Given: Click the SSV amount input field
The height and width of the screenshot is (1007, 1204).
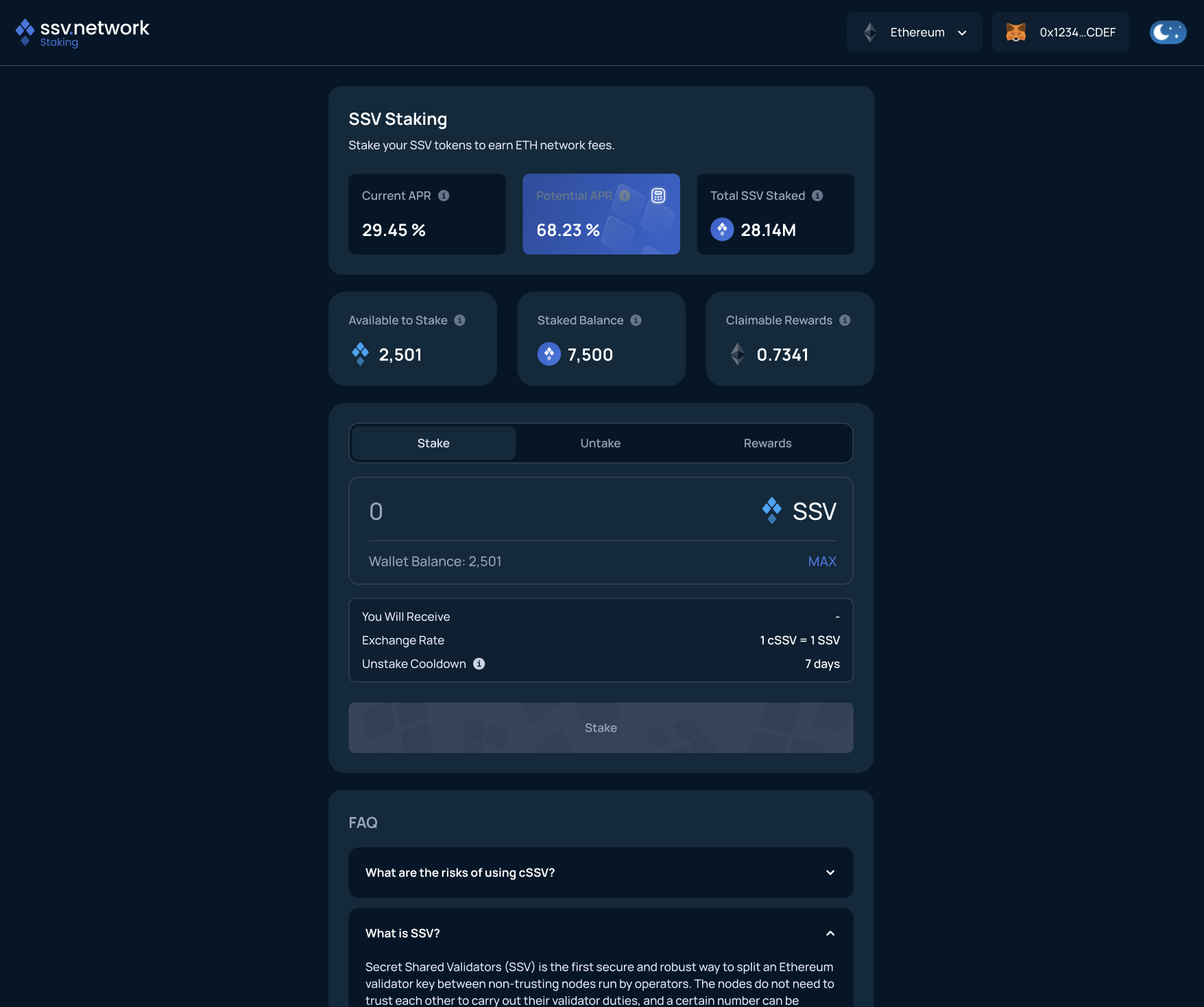Looking at the screenshot, I should click(549, 512).
